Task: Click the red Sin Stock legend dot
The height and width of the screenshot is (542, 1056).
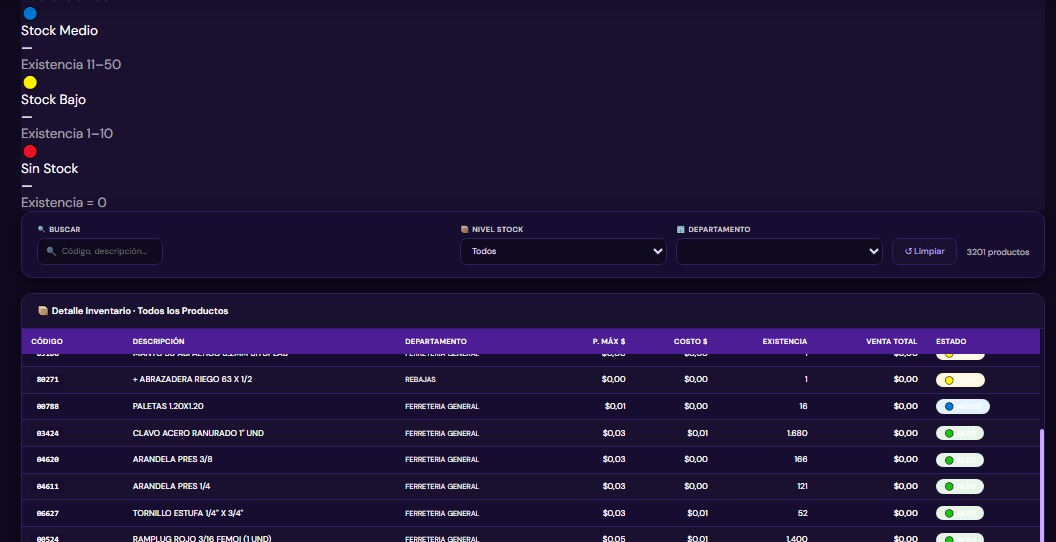Action: pyautogui.click(x=30, y=151)
